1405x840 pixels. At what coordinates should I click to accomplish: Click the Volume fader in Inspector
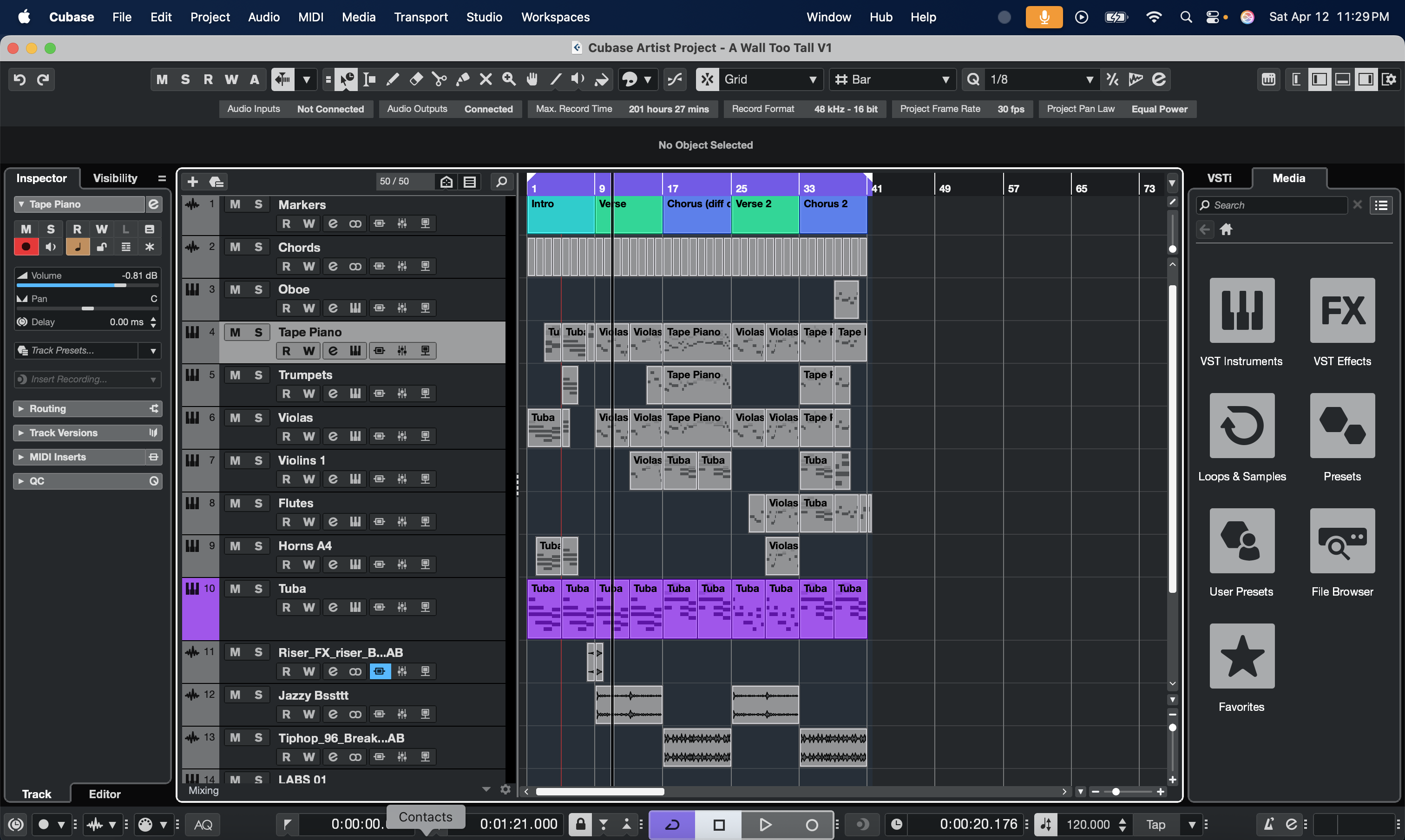[x=88, y=285]
